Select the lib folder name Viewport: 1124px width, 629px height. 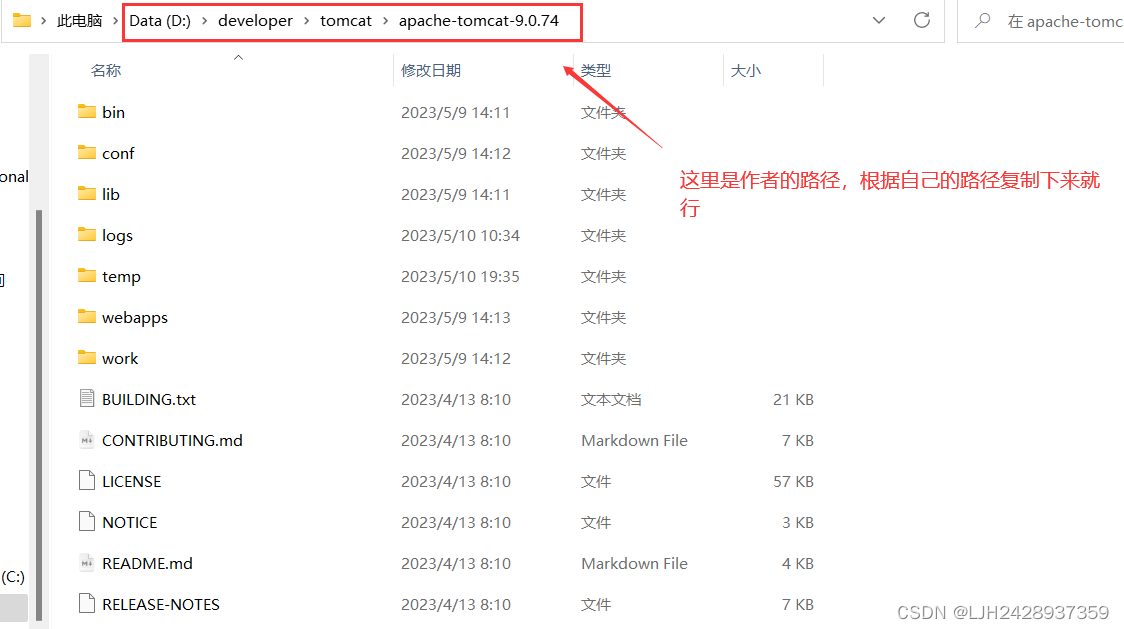pos(111,194)
